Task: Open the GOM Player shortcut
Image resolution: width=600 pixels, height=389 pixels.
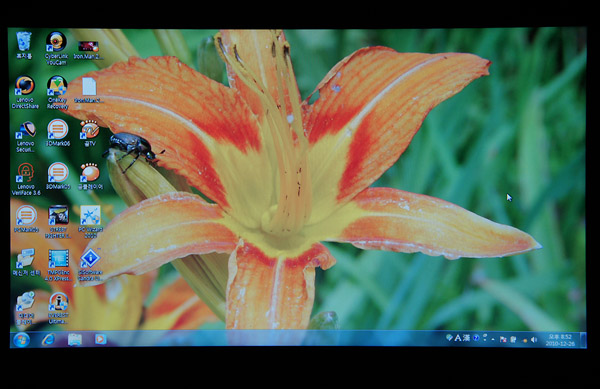Action: pos(90,176)
